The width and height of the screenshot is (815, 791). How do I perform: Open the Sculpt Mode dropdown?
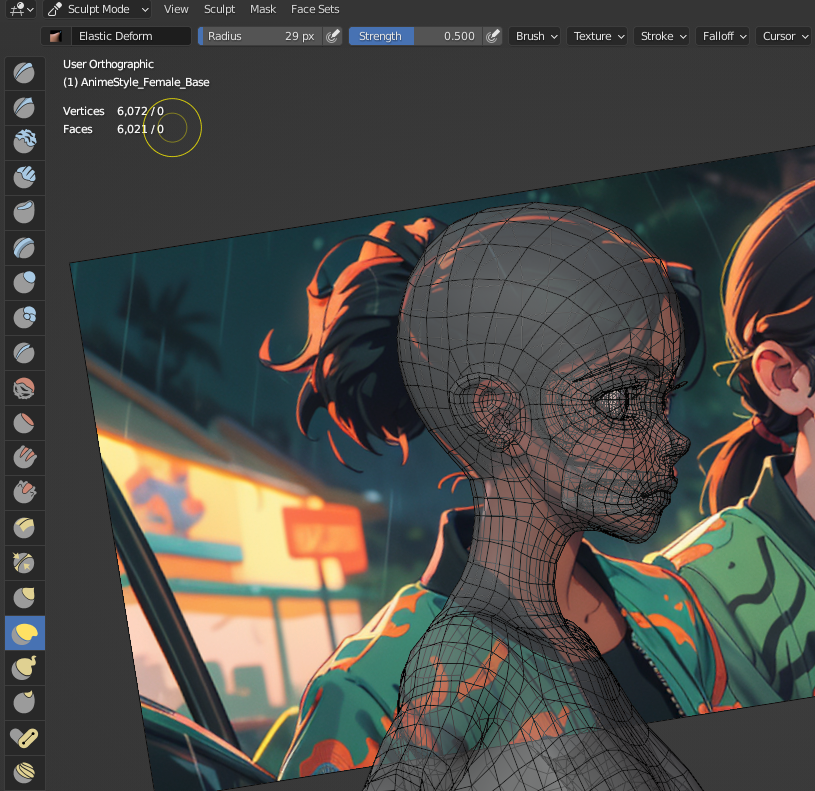pyautogui.click(x=97, y=9)
